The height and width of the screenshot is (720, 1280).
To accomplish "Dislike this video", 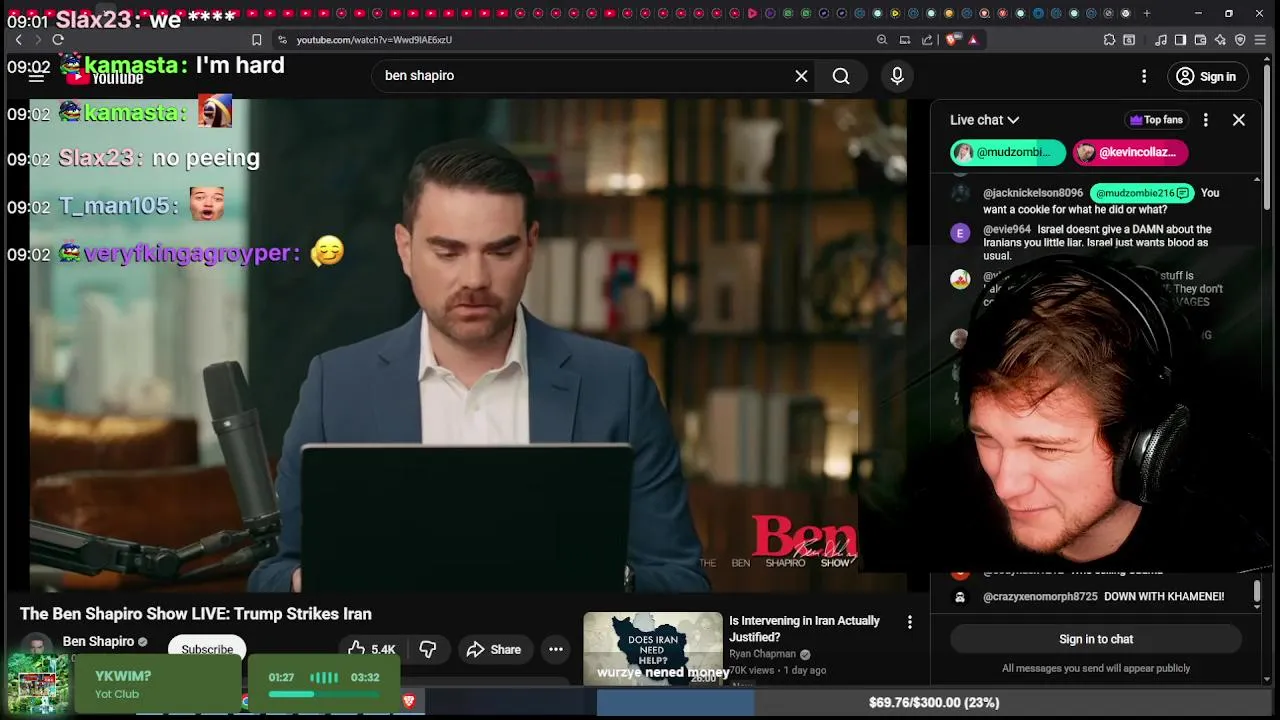I will (x=428, y=649).
